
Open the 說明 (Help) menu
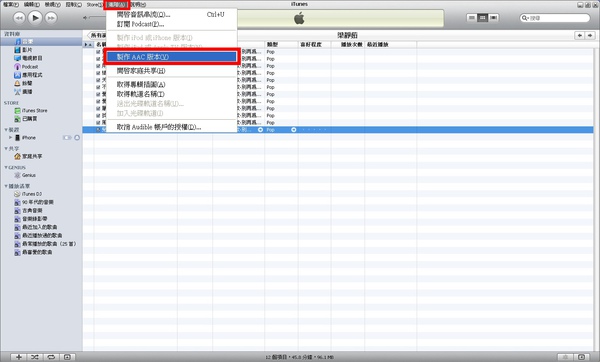click(x=138, y=5)
